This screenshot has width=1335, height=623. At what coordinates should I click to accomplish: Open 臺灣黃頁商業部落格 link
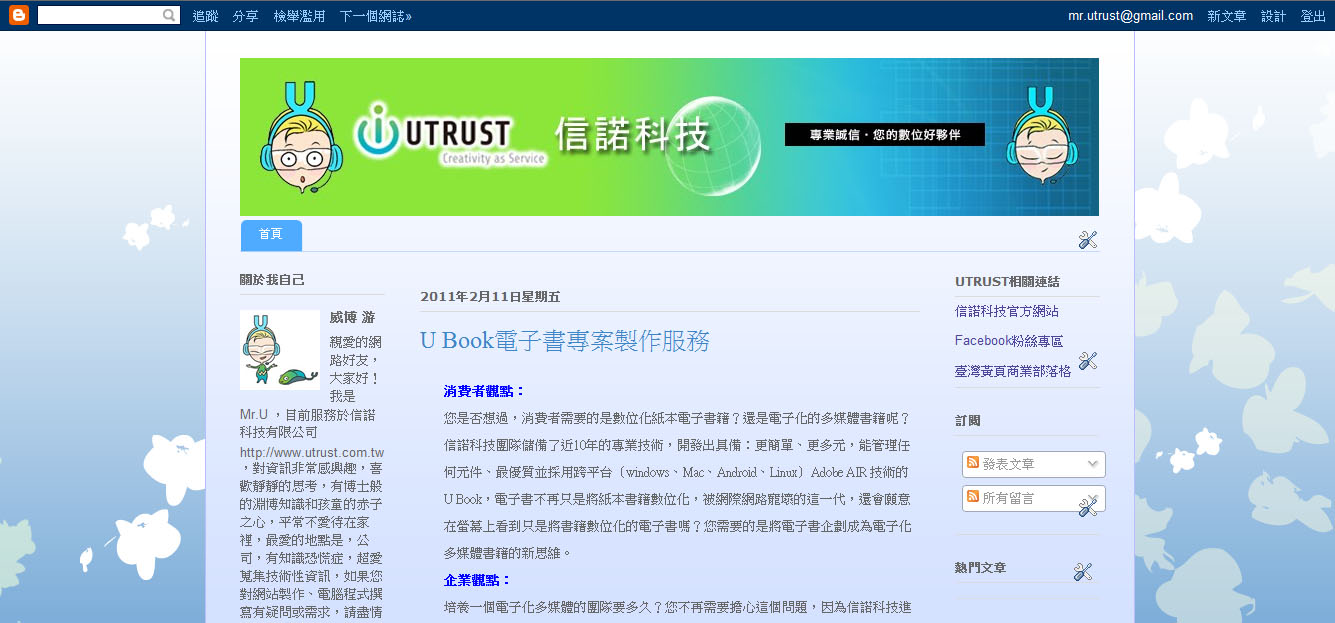[1013, 371]
